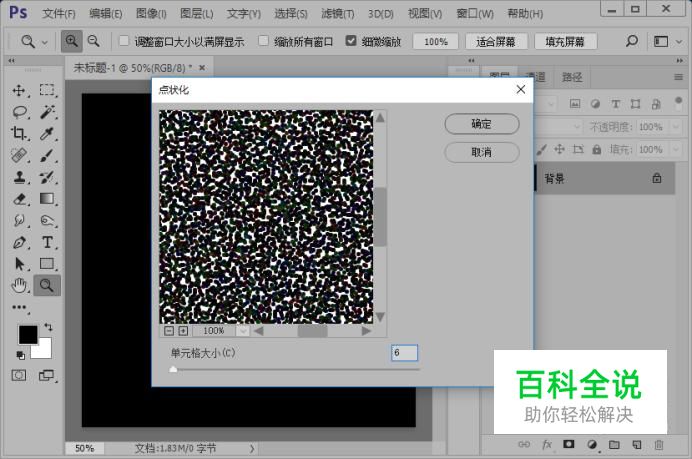Viewport: 692px width, 459px height.
Task: Select the Clone Stamp tool
Action: tap(19, 177)
